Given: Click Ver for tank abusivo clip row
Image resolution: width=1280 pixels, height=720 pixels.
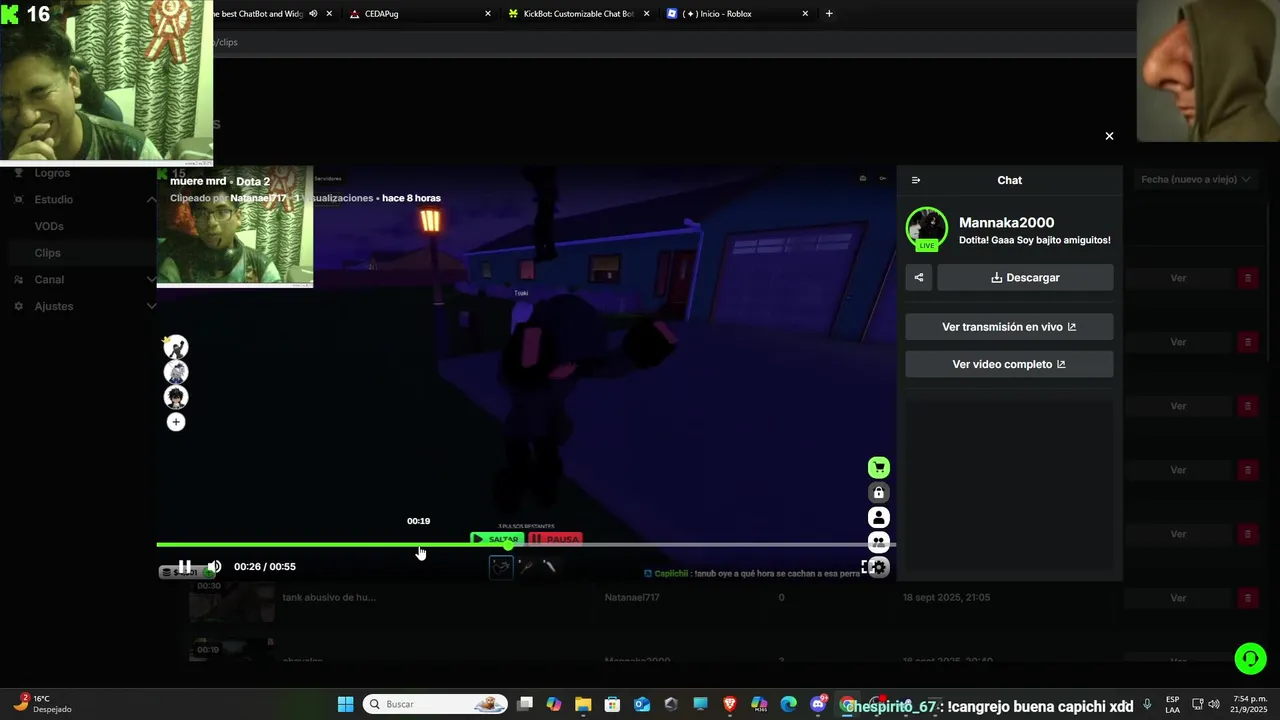Looking at the screenshot, I should click(x=1178, y=598).
